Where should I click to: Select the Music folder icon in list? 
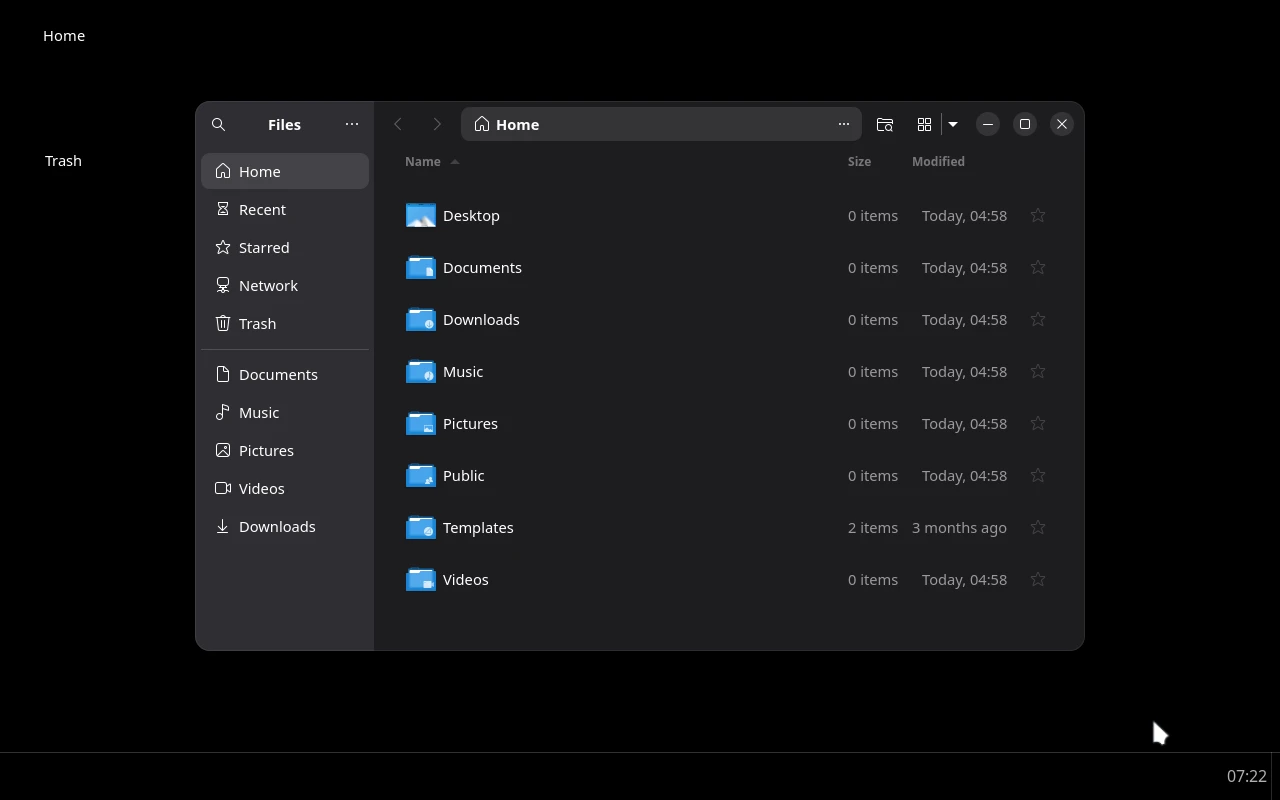click(x=421, y=371)
